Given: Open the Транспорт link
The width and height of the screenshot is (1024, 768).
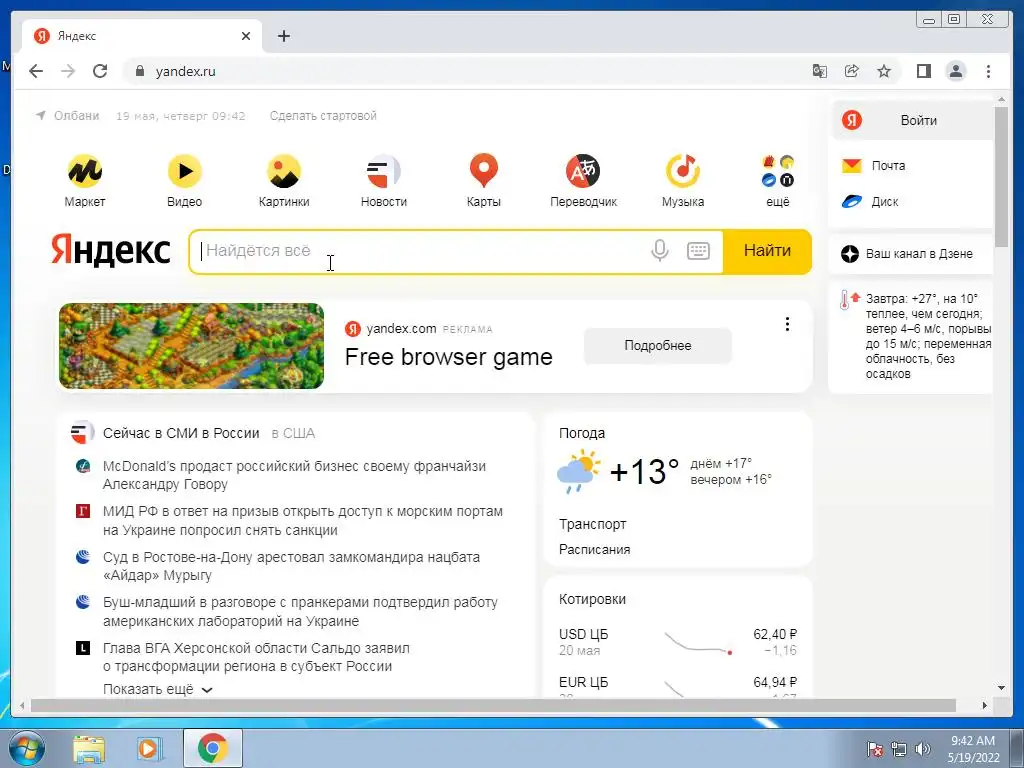Looking at the screenshot, I should [x=592, y=524].
